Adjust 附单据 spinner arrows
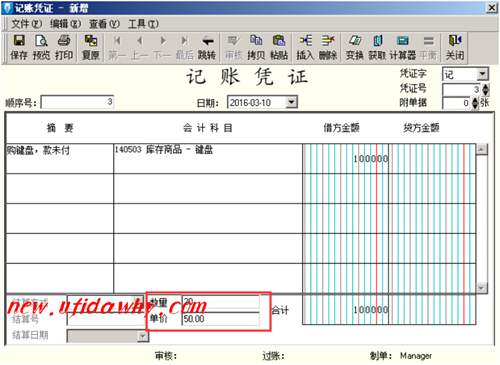The height and width of the screenshot is (365, 500). point(475,103)
